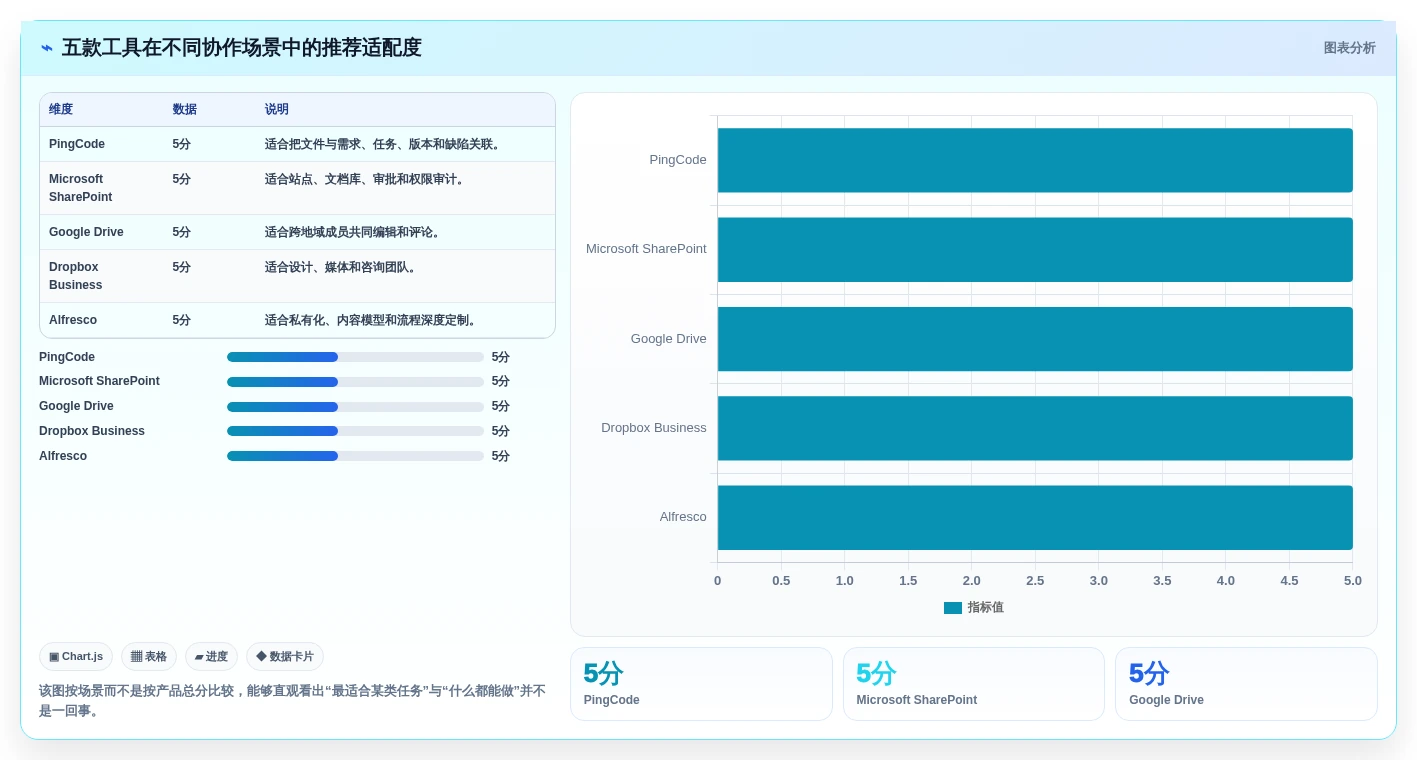Select the 数据卡片 tag chip
This screenshot has height=760, width=1417.
(x=285, y=657)
